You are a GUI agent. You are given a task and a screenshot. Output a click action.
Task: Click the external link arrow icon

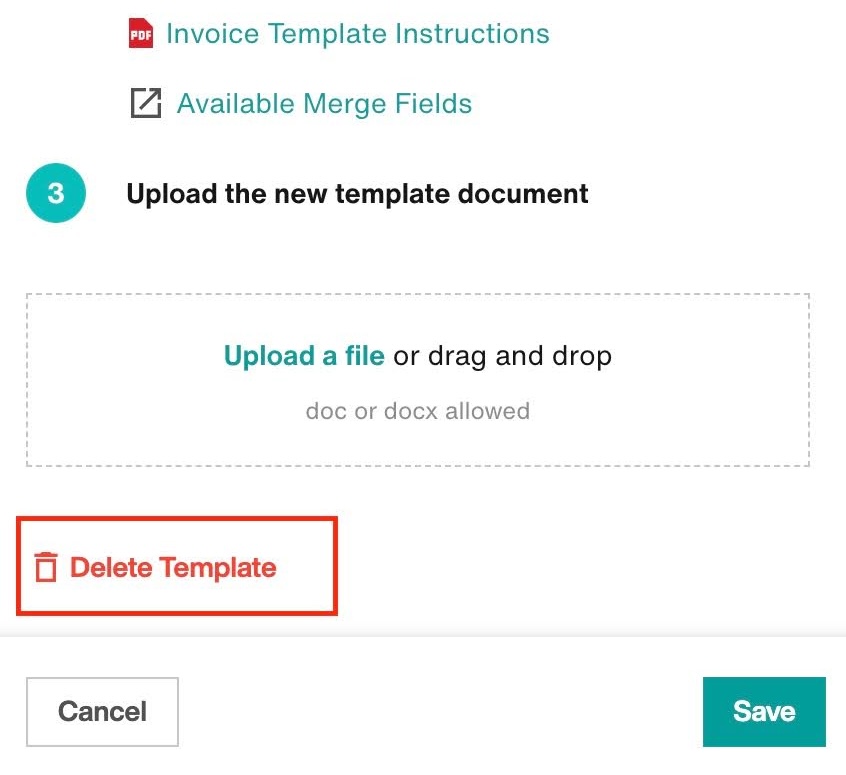tap(146, 103)
